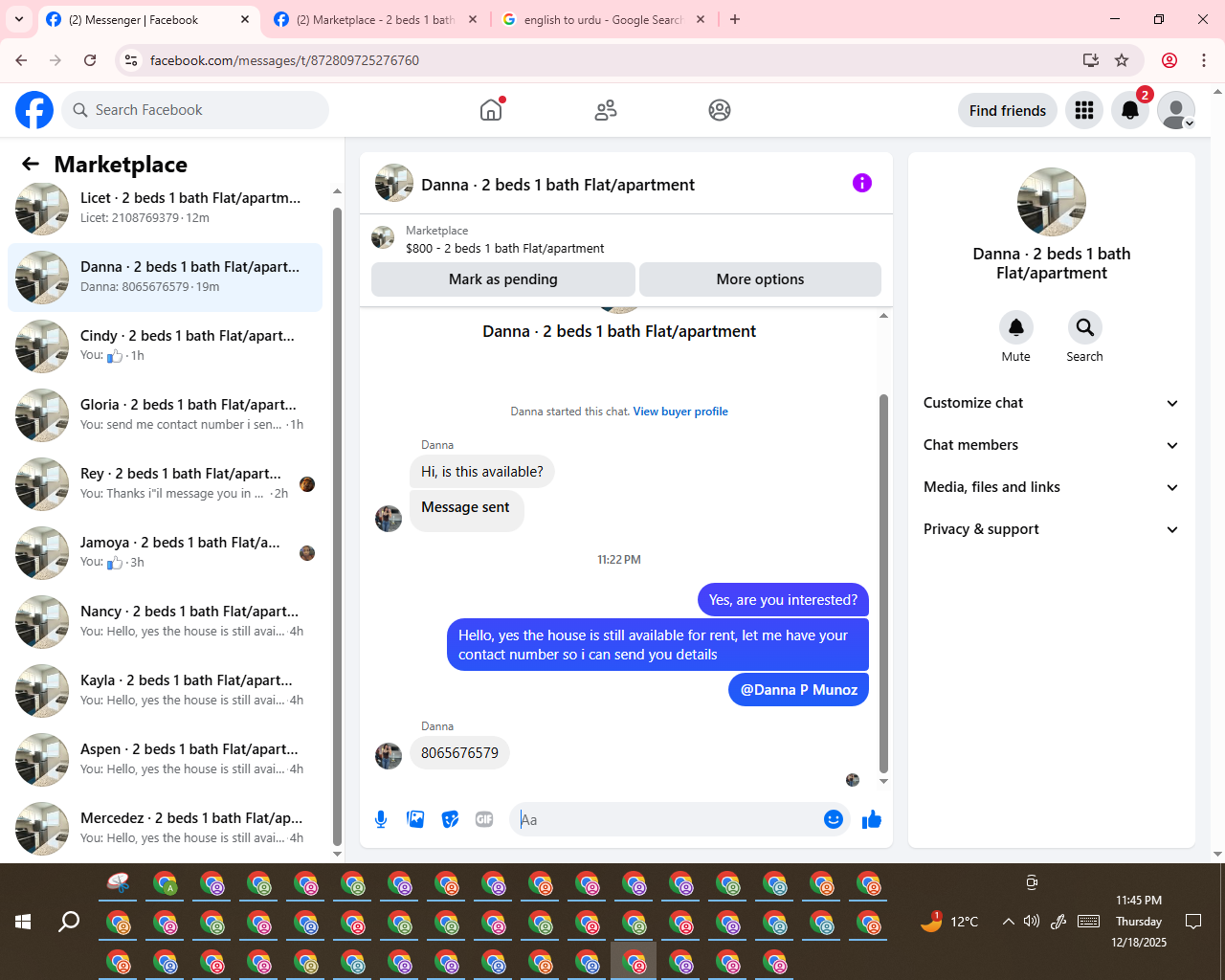The image size is (1225, 980).
Task: Mute this conversation using the bell icon
Action: [1016, 327]
